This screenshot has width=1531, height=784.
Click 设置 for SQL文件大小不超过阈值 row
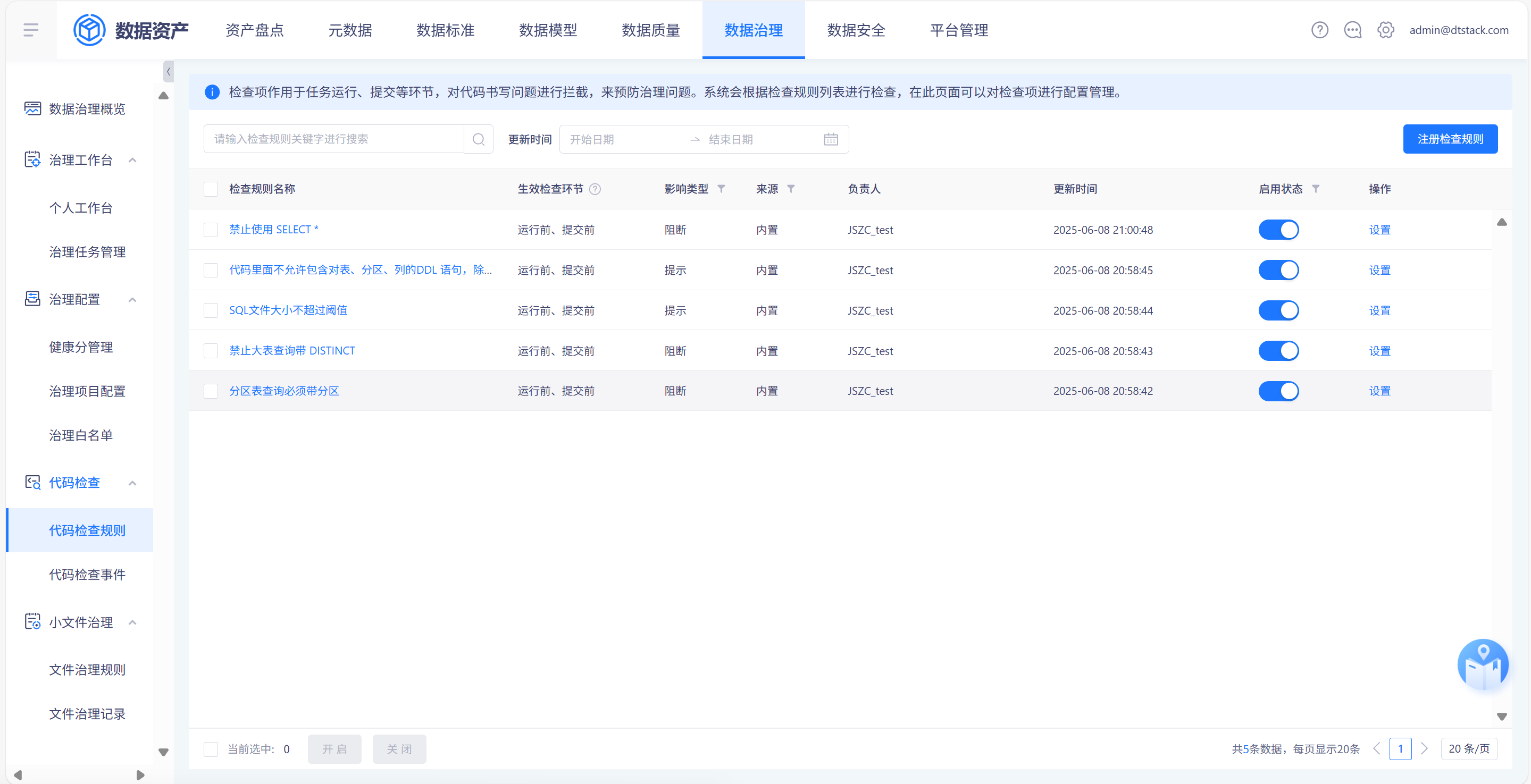tap(1379, 310)
